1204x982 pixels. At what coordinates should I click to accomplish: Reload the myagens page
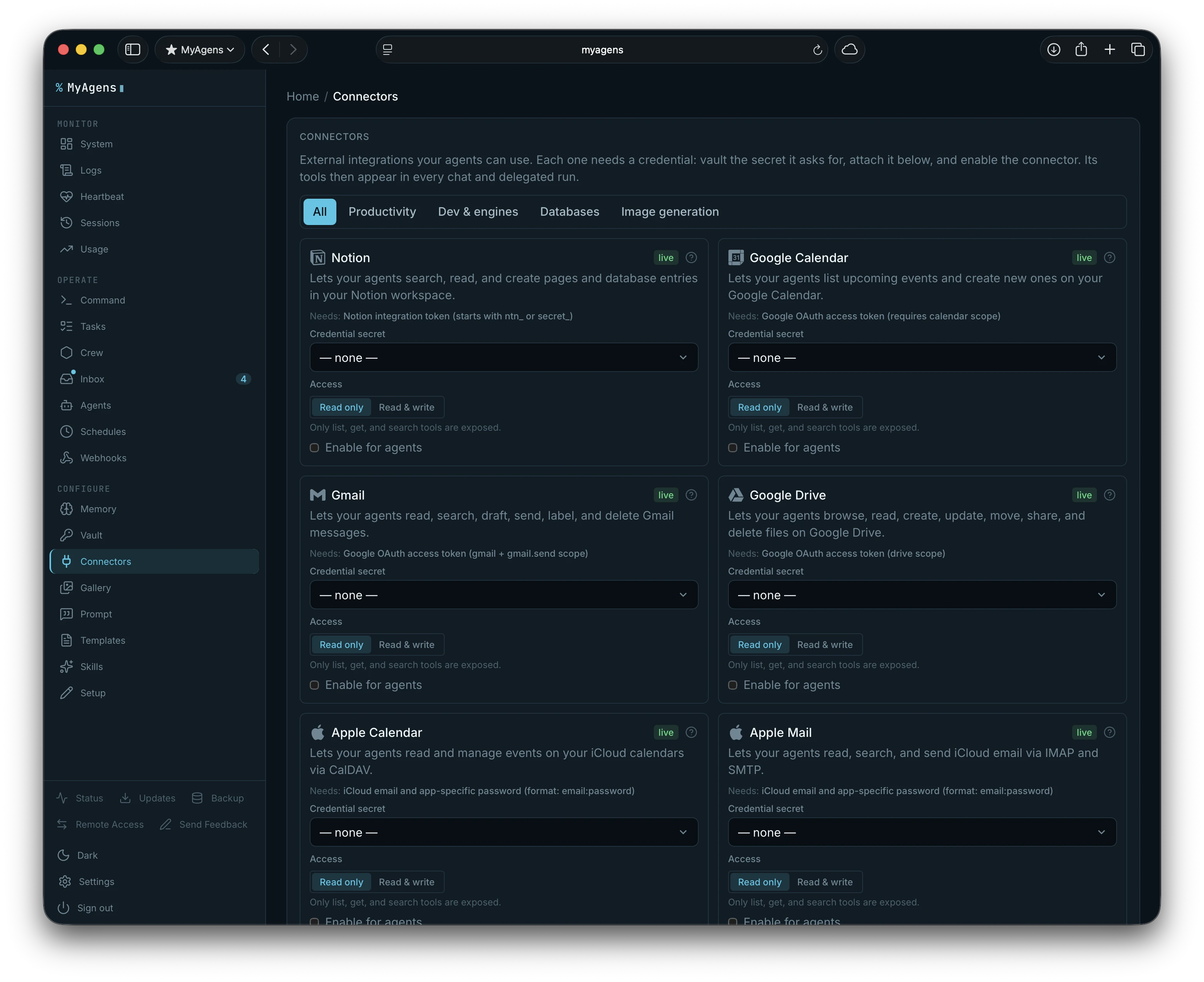point(817,50)
